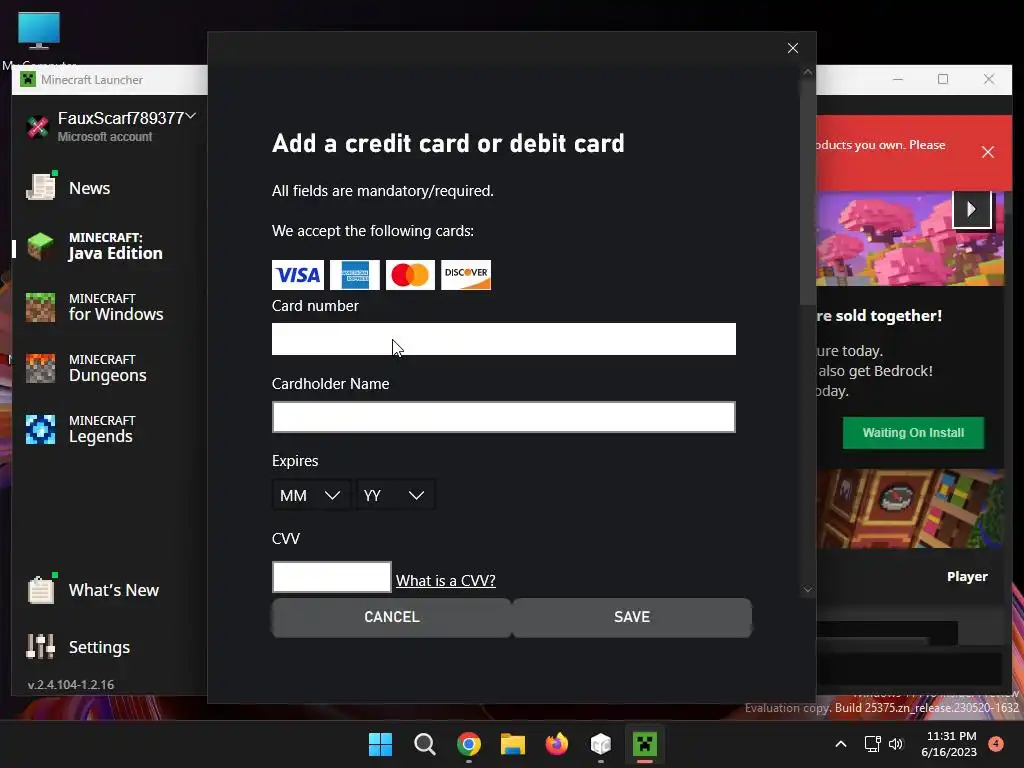
Task: Click the SAVE button
Action: (632, 617)
